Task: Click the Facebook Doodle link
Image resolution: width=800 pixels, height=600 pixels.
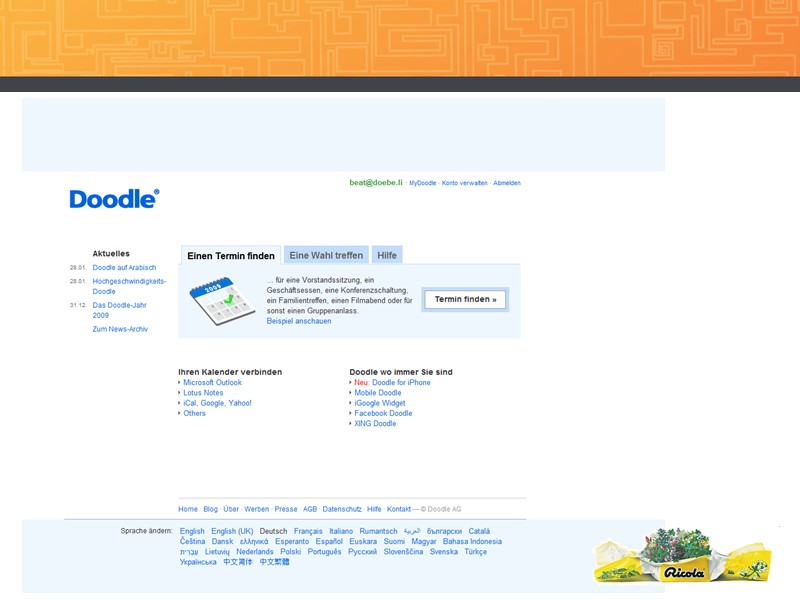Action: tap(383, 413)
